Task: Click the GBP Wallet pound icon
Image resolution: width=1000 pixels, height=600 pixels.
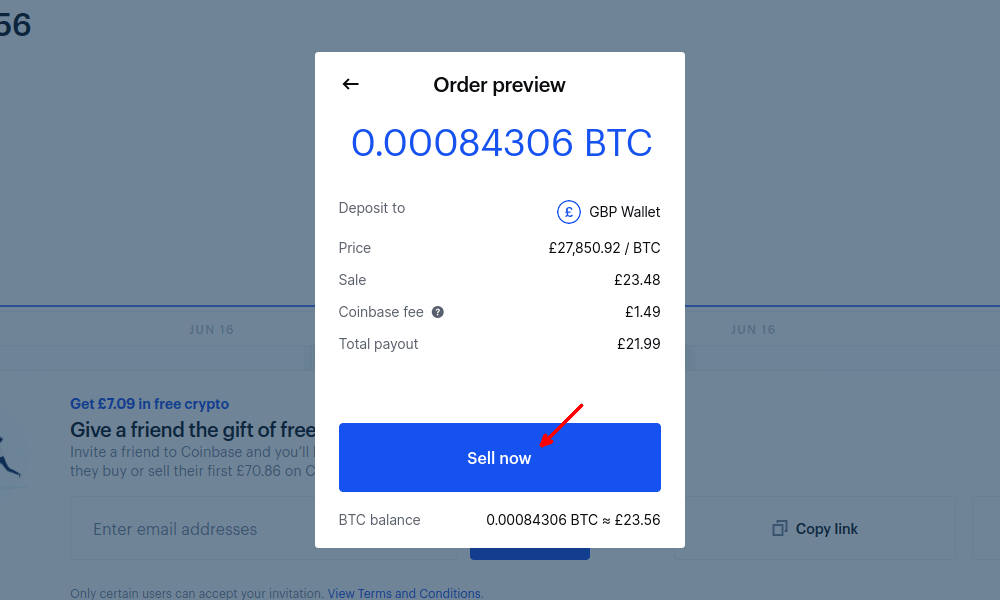Action: click(x=569, y=212)
